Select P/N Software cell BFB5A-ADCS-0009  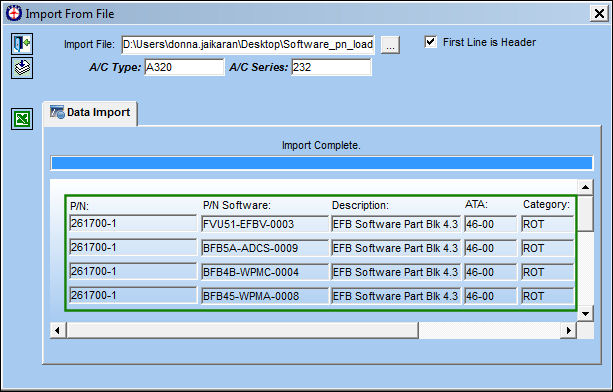(265, 248)
